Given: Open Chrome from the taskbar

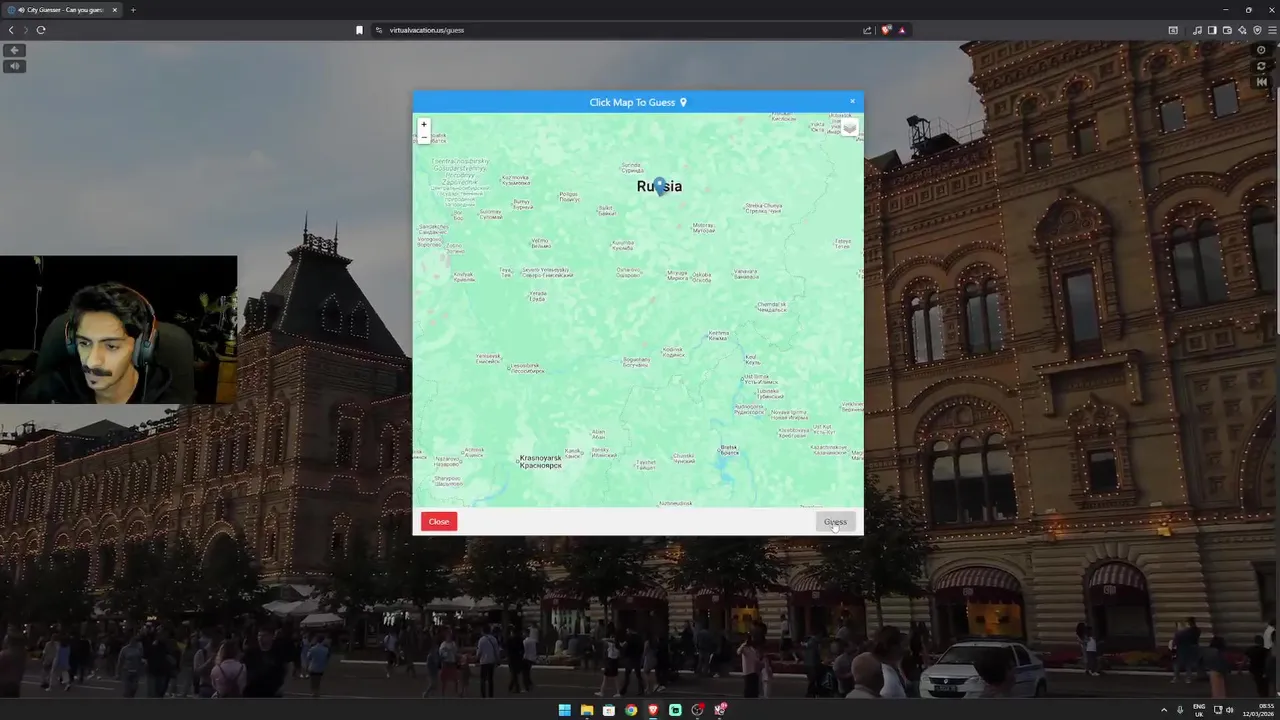Looking at the screenshot, I should [631, 710].
